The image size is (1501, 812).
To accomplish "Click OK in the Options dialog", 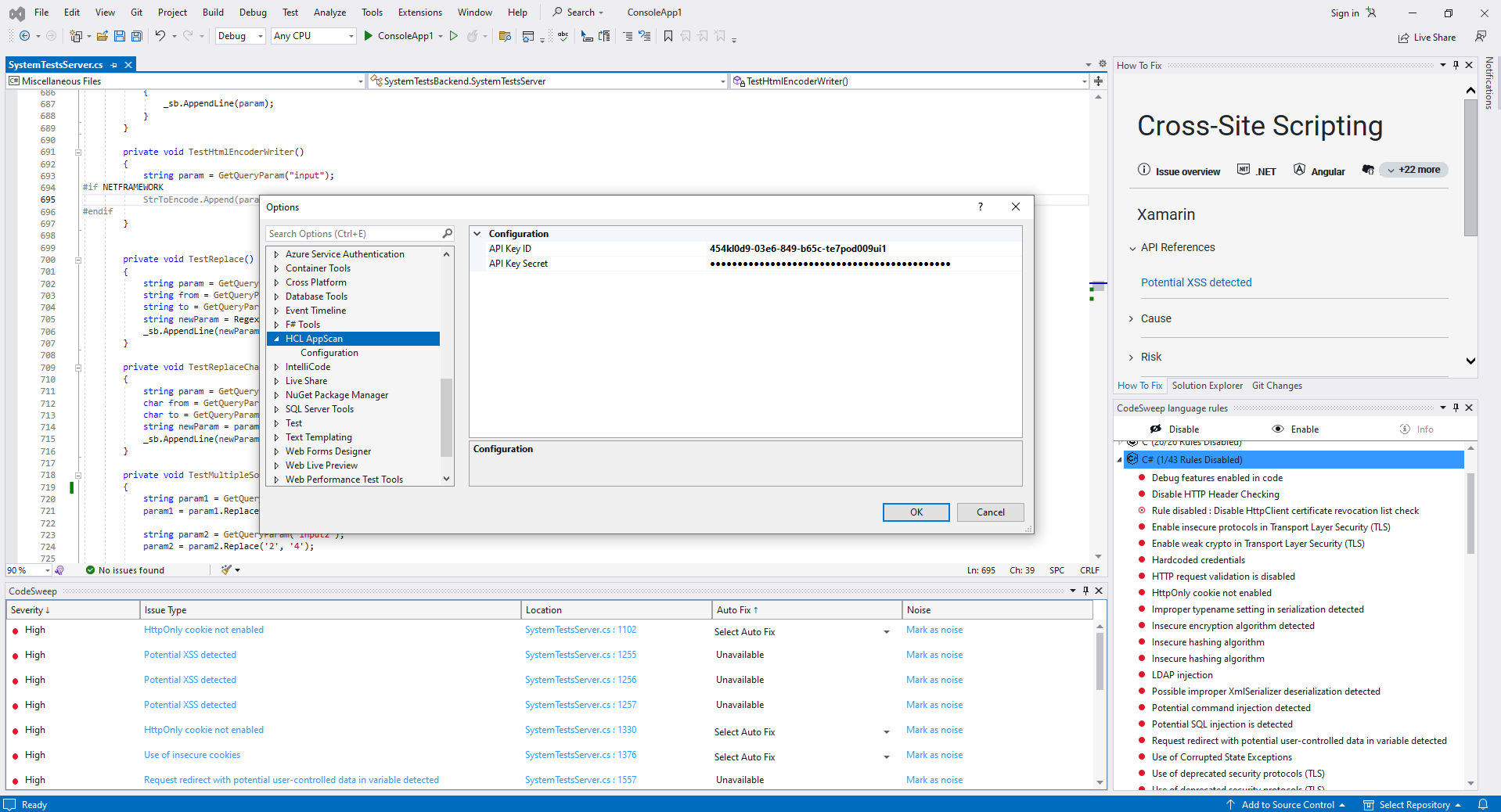I will [916, 512].
